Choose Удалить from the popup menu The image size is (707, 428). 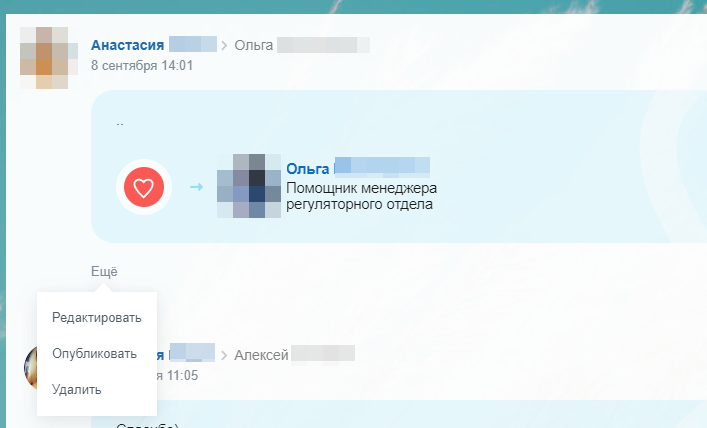[x=77, y=389]
